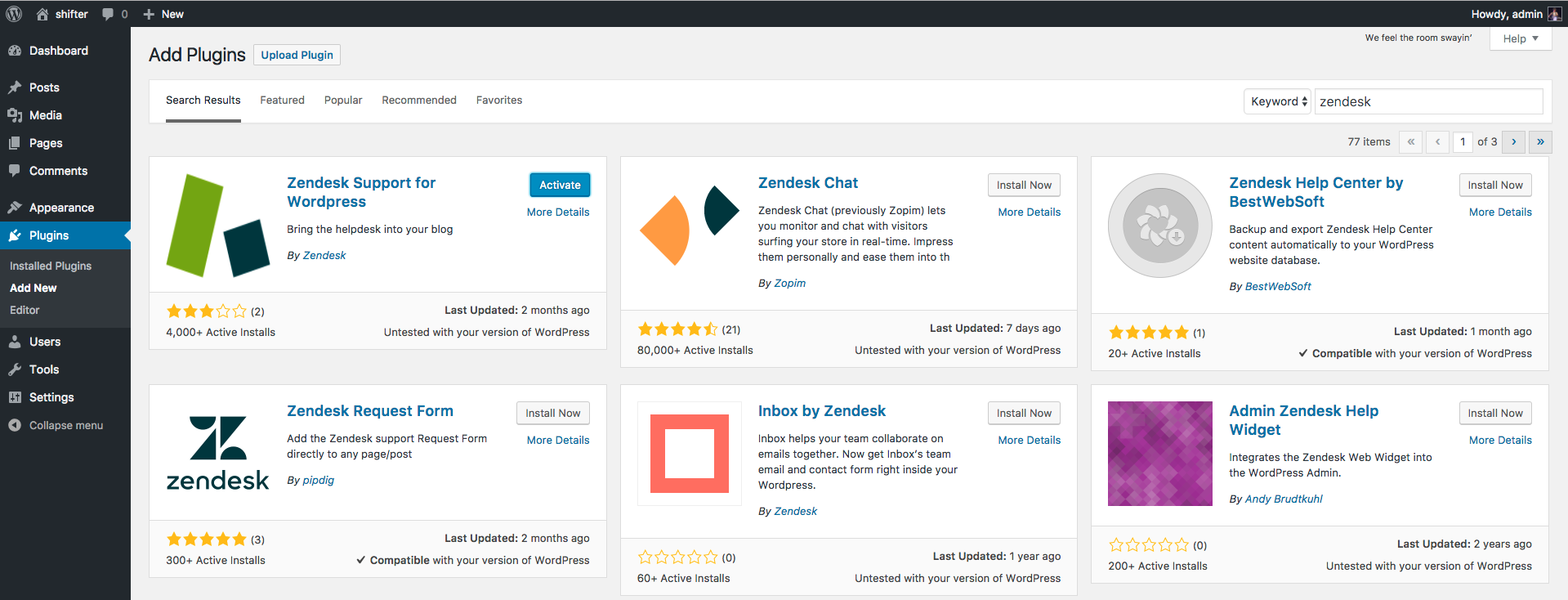Install Admin Zendesk Help Widget
The image size is (1568, 600).
(1495, 413)
